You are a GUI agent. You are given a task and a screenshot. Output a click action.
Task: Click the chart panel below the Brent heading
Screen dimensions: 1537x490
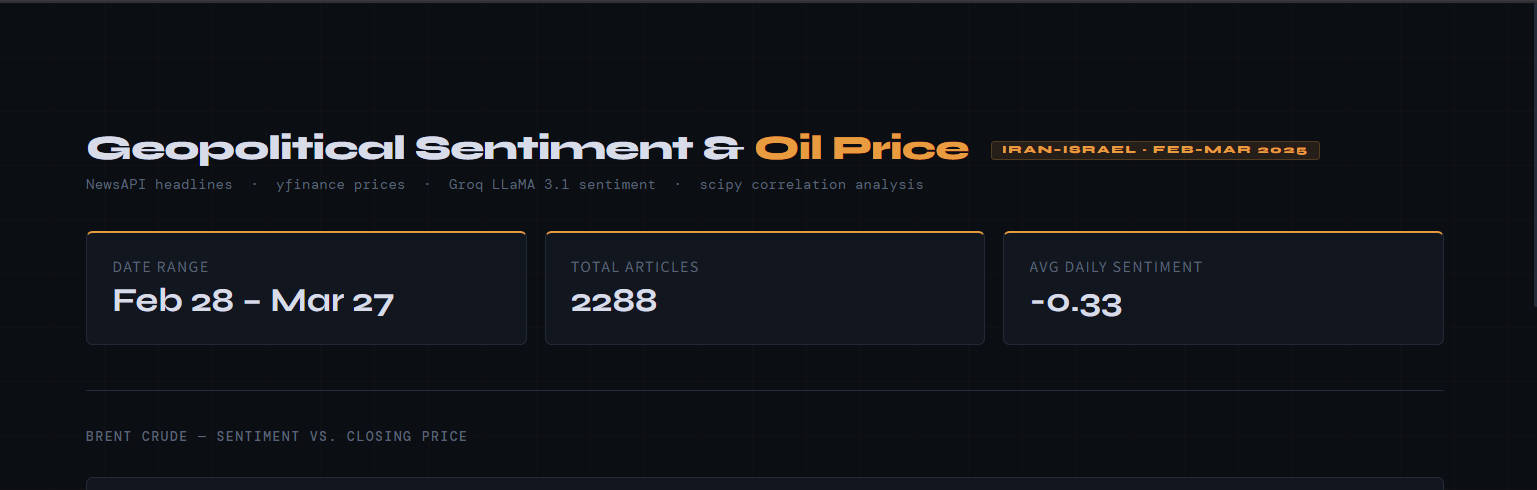[764, 484]
